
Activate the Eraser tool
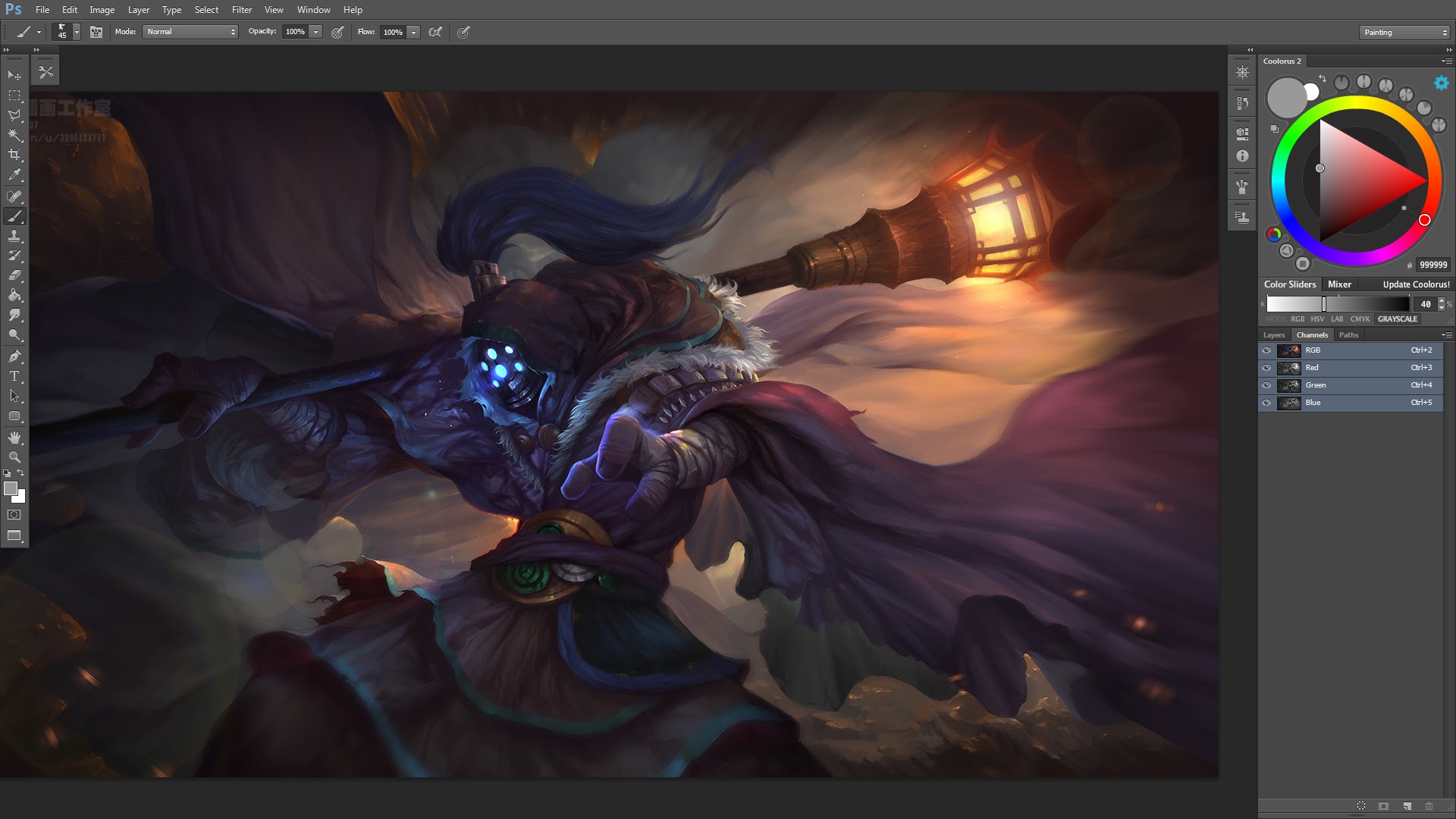[x=14, y=276]
